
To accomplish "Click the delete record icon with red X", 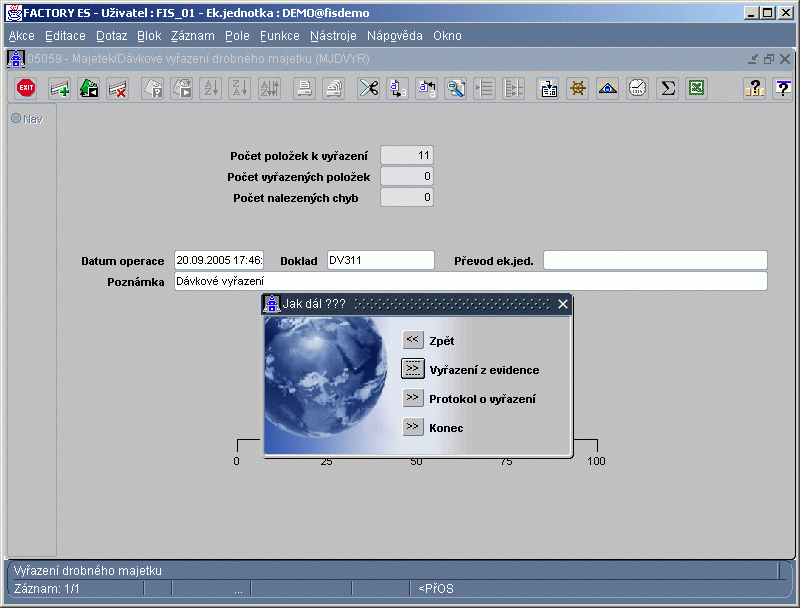I will coord(117,88).
